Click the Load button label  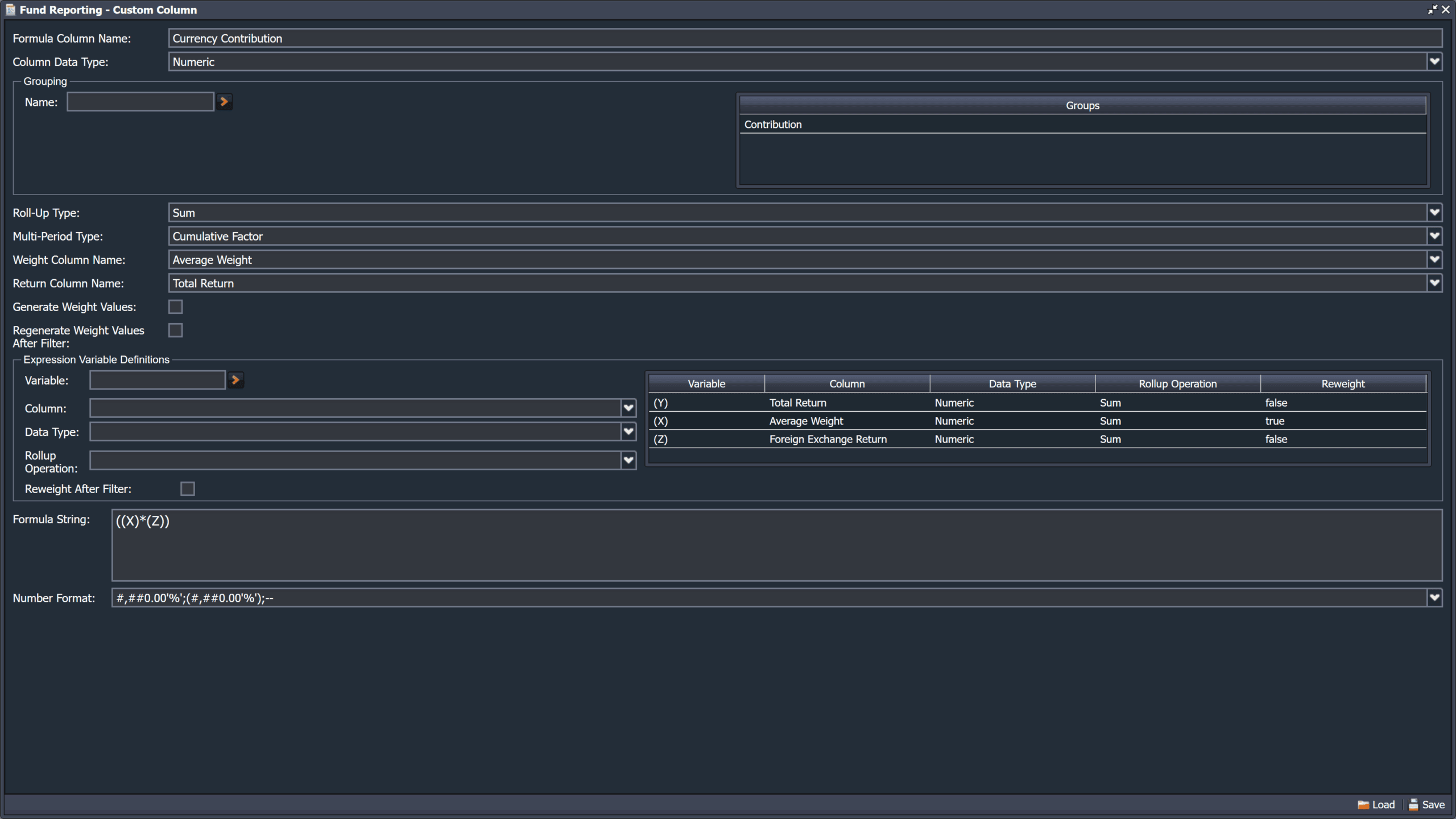(x=1383, y=805)
